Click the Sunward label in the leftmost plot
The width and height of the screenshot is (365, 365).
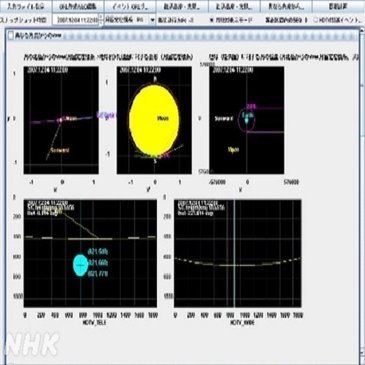tap(60, 150)
